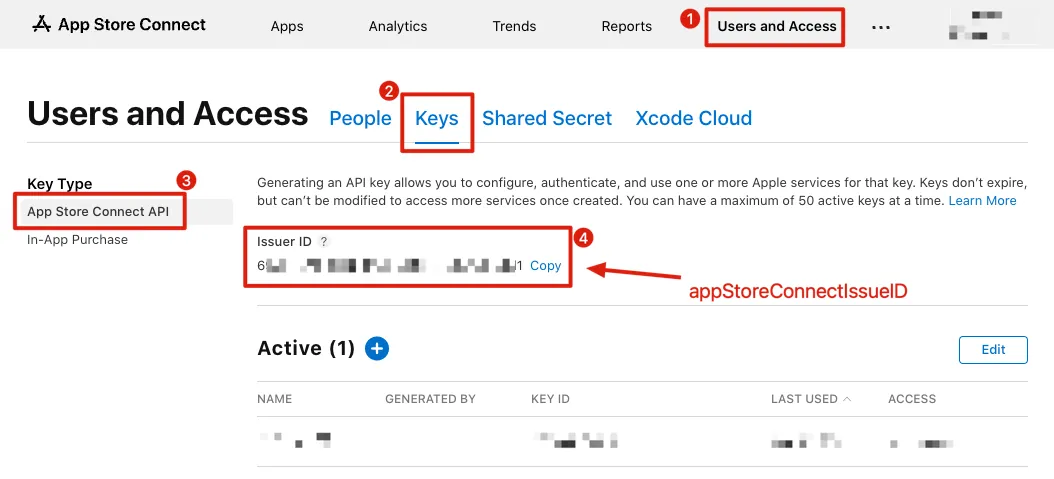
Task: Open the Shared Secret tab
Action: [547, 118]
